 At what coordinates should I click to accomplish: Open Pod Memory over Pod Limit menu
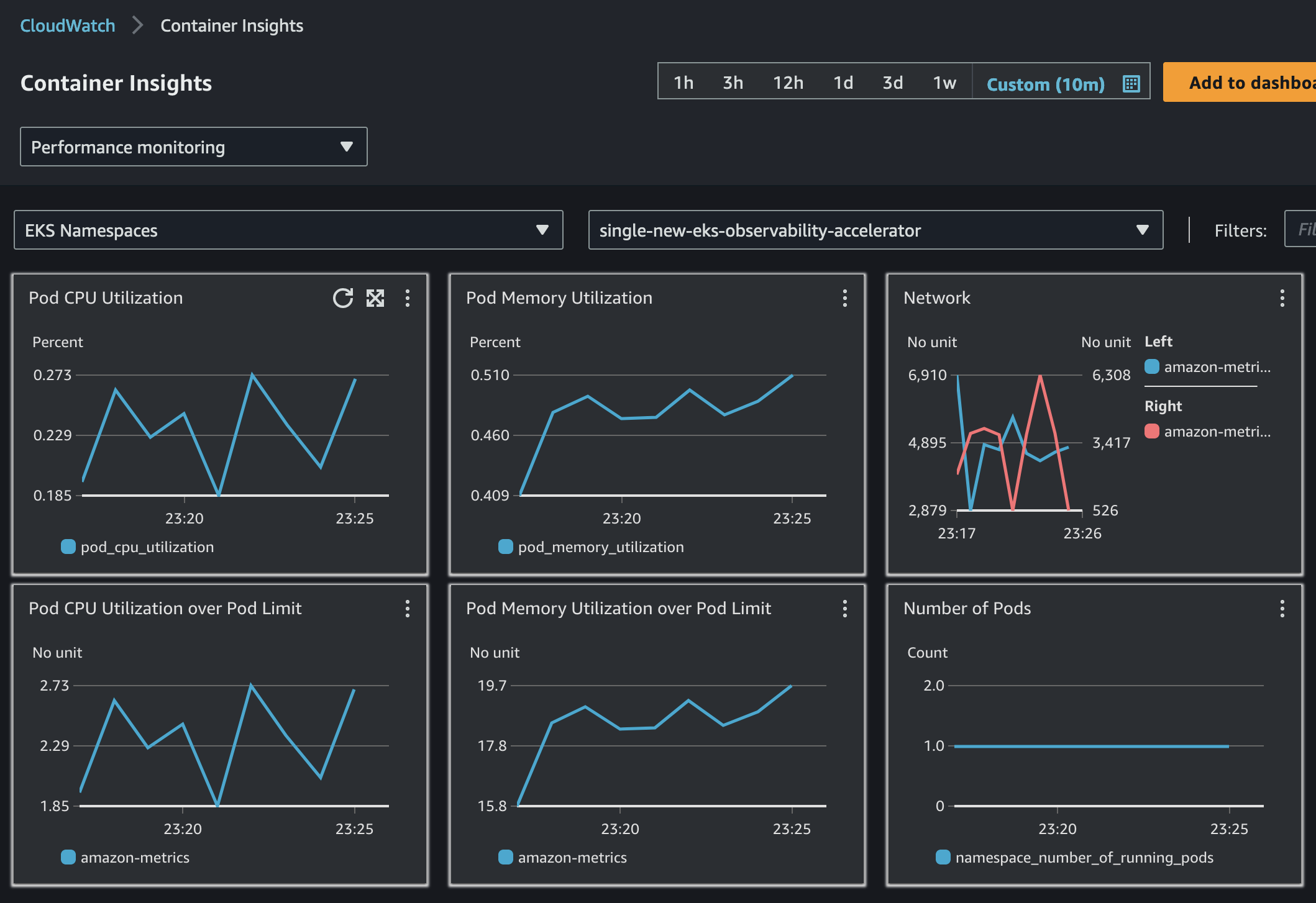[844, 609]
